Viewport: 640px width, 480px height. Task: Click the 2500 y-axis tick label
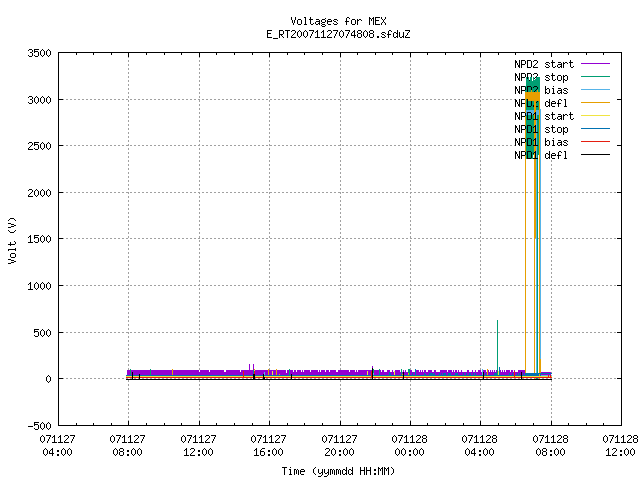pyautogui.click(x=39, y=146)
